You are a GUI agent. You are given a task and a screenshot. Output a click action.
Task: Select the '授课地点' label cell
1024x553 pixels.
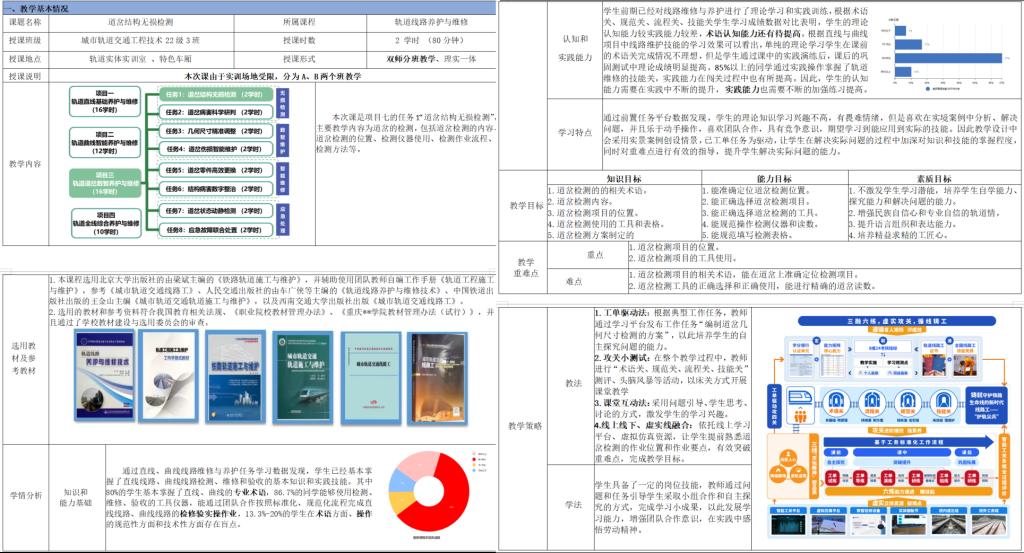(x=25, y=59)
